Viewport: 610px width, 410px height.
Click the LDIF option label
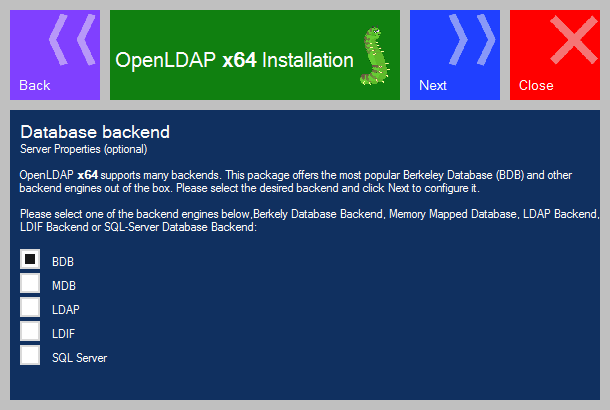pos(63,334)
